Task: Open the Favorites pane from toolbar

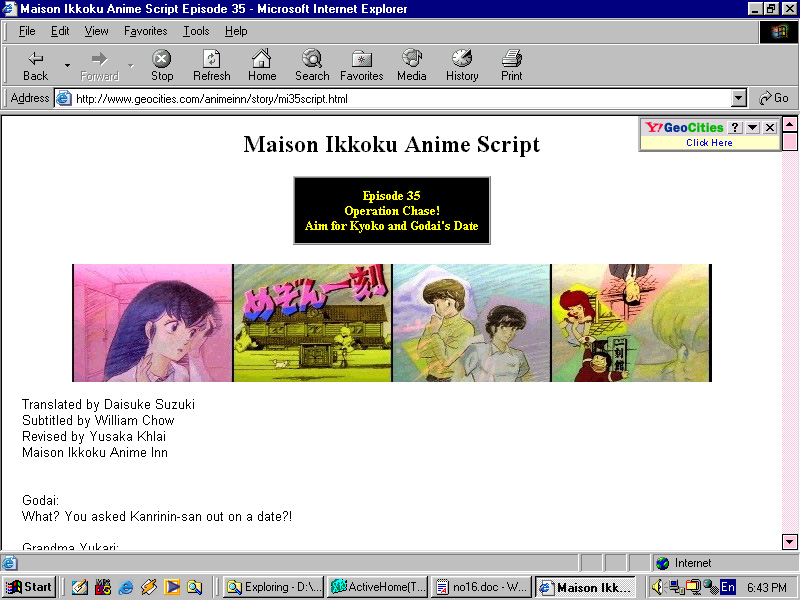Action: (x=362, y=66)
